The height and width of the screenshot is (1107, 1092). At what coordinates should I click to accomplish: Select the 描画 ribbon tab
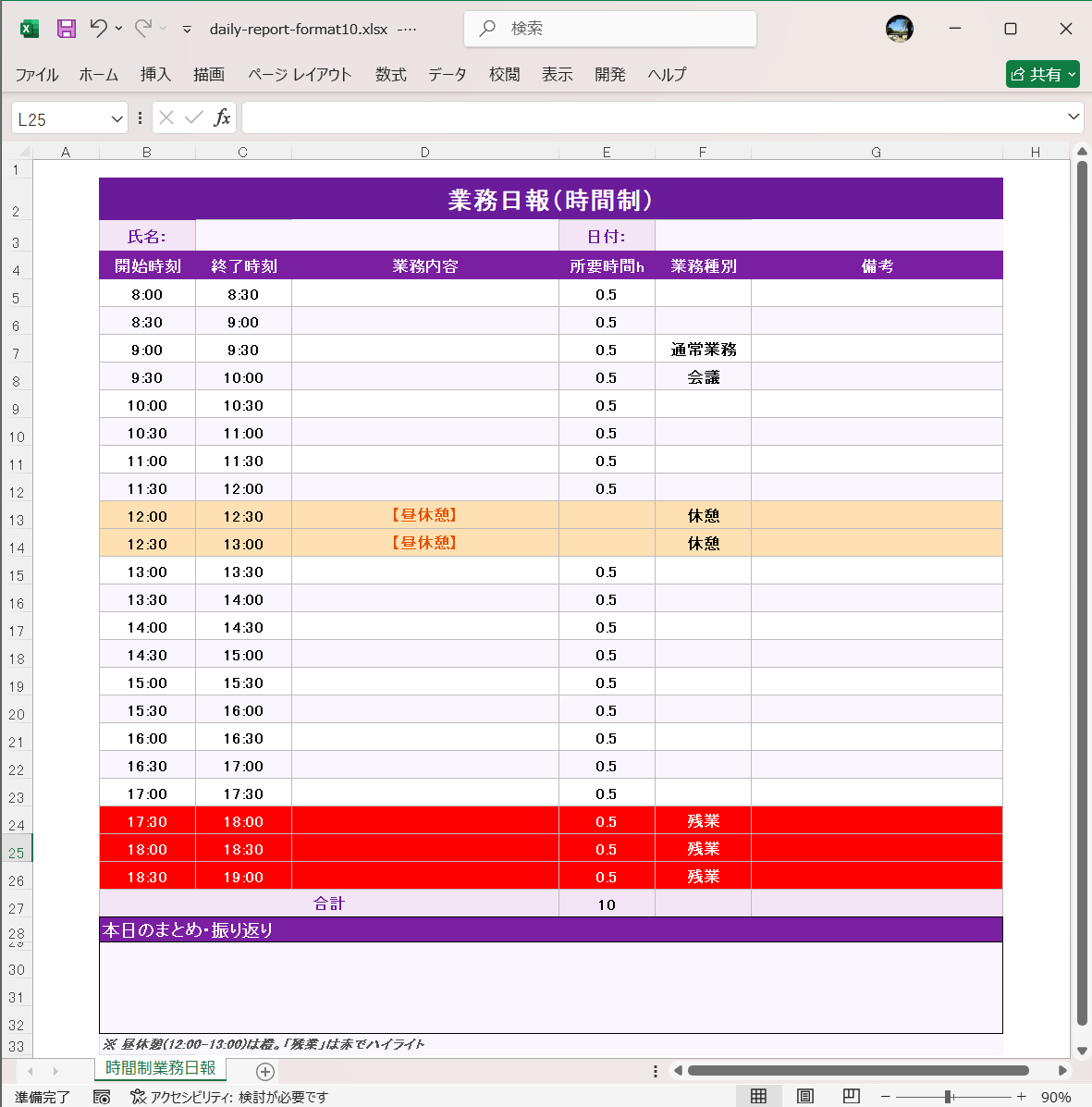tap(209, 75)
